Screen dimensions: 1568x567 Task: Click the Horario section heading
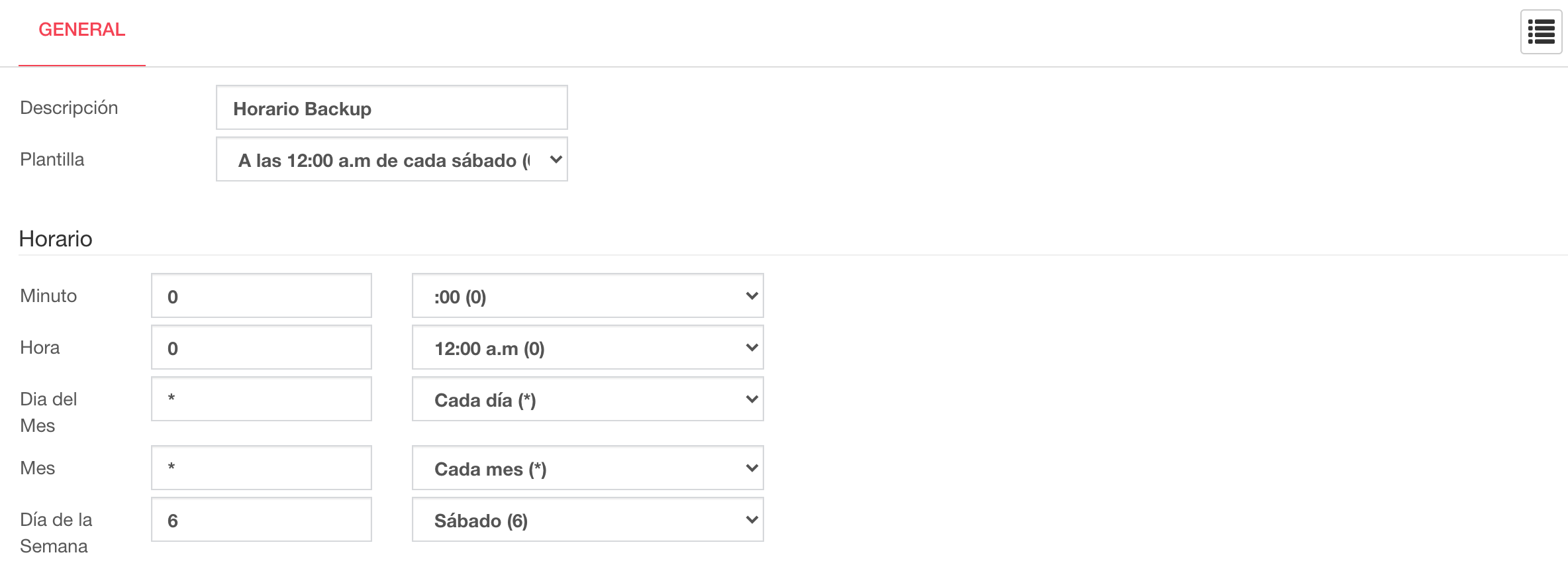[x=56, y=238]
